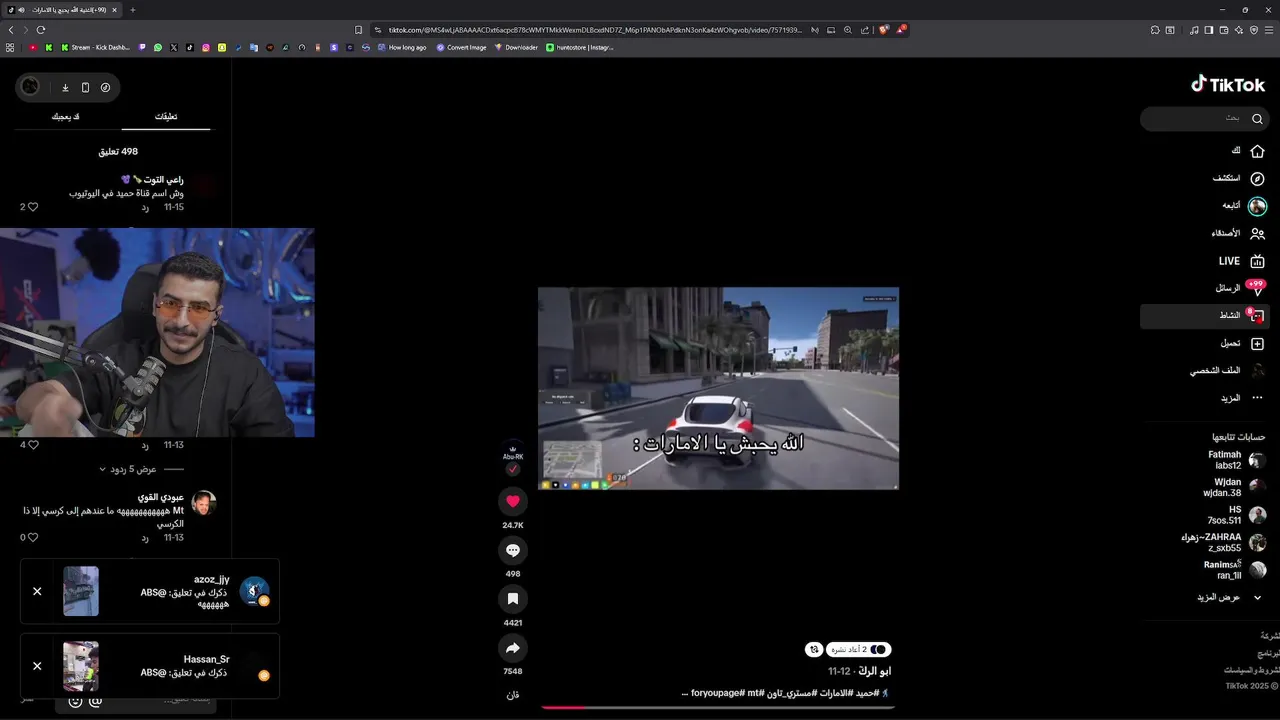Reload the page with the refresh button
1280x720 pixels.
(41, 30)
